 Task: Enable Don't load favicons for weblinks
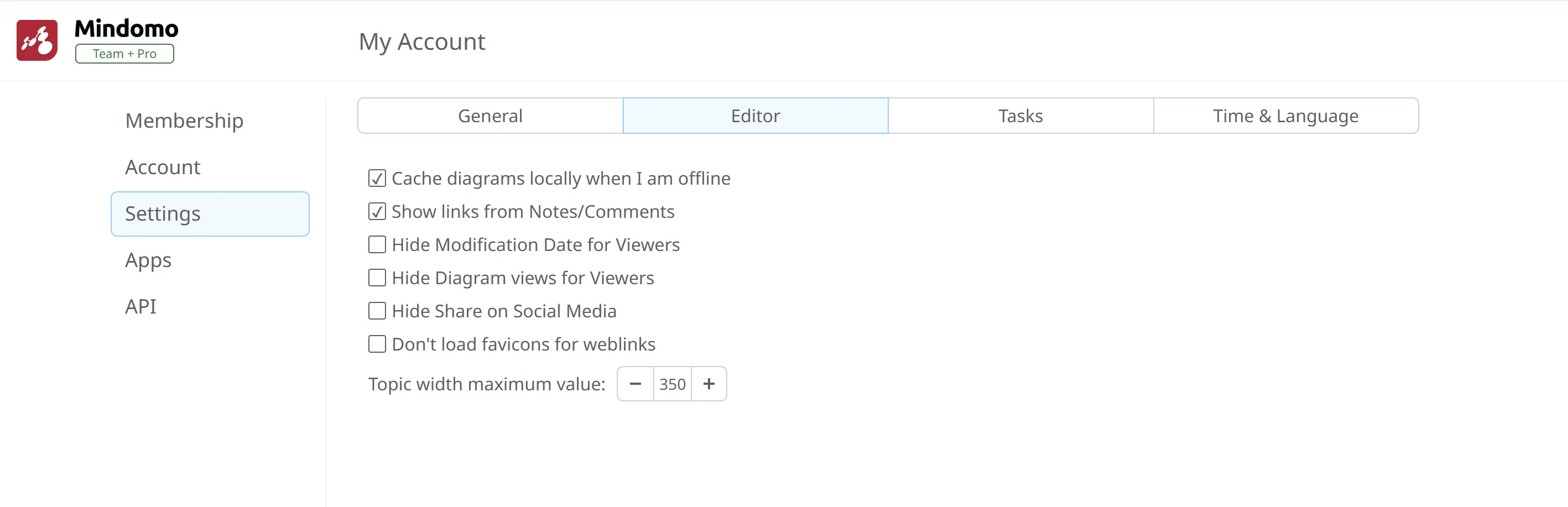tap(377, 344)
